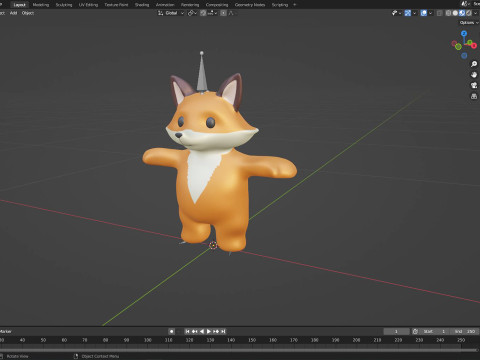Toggle X-ray mode

(x=439, y=13)
